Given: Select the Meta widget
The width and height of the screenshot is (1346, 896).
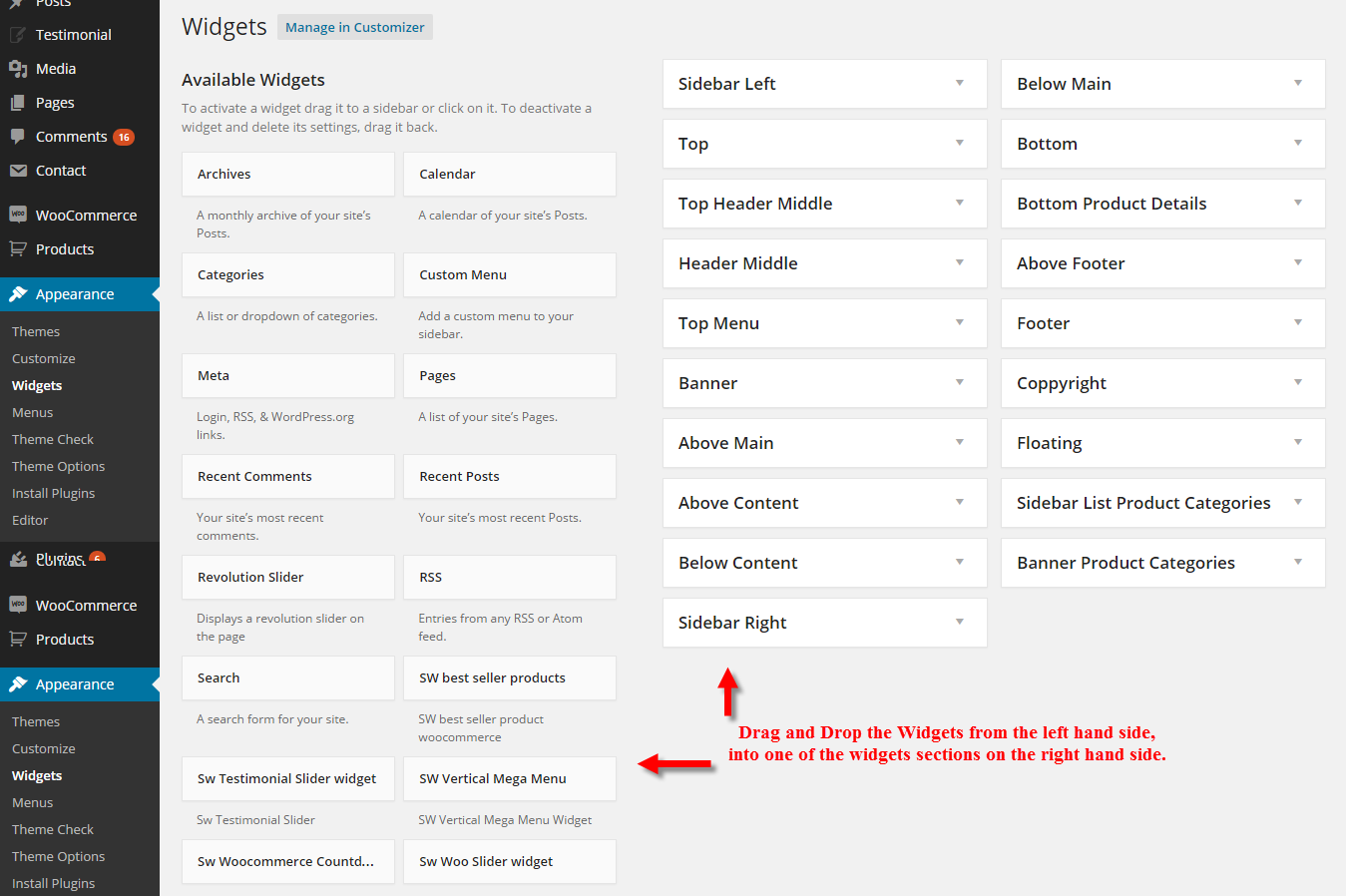Looking at the screenshot, I should coord(288,375).
